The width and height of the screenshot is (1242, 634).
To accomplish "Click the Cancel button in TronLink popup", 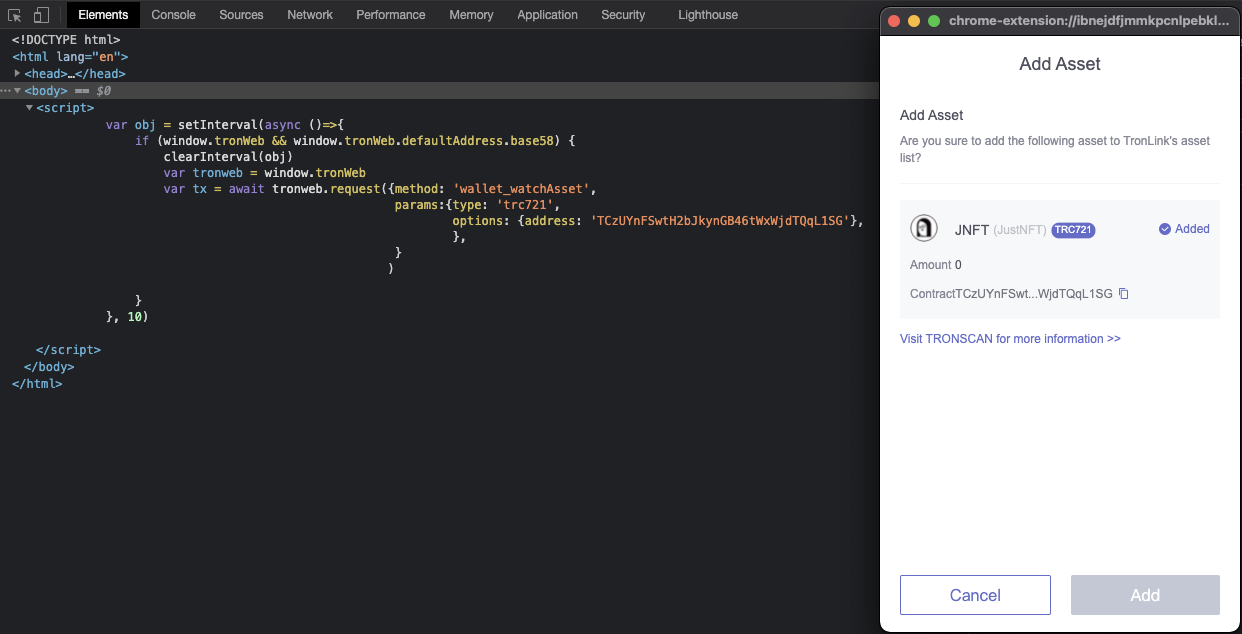I will 975,595.
